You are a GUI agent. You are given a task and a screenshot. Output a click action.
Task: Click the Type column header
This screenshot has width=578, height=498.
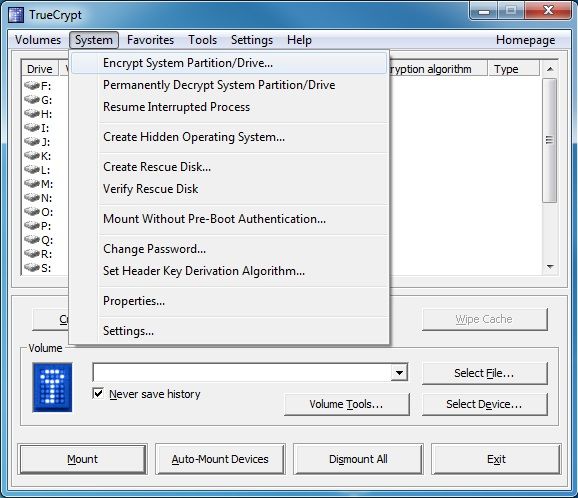tap(514, 69)
